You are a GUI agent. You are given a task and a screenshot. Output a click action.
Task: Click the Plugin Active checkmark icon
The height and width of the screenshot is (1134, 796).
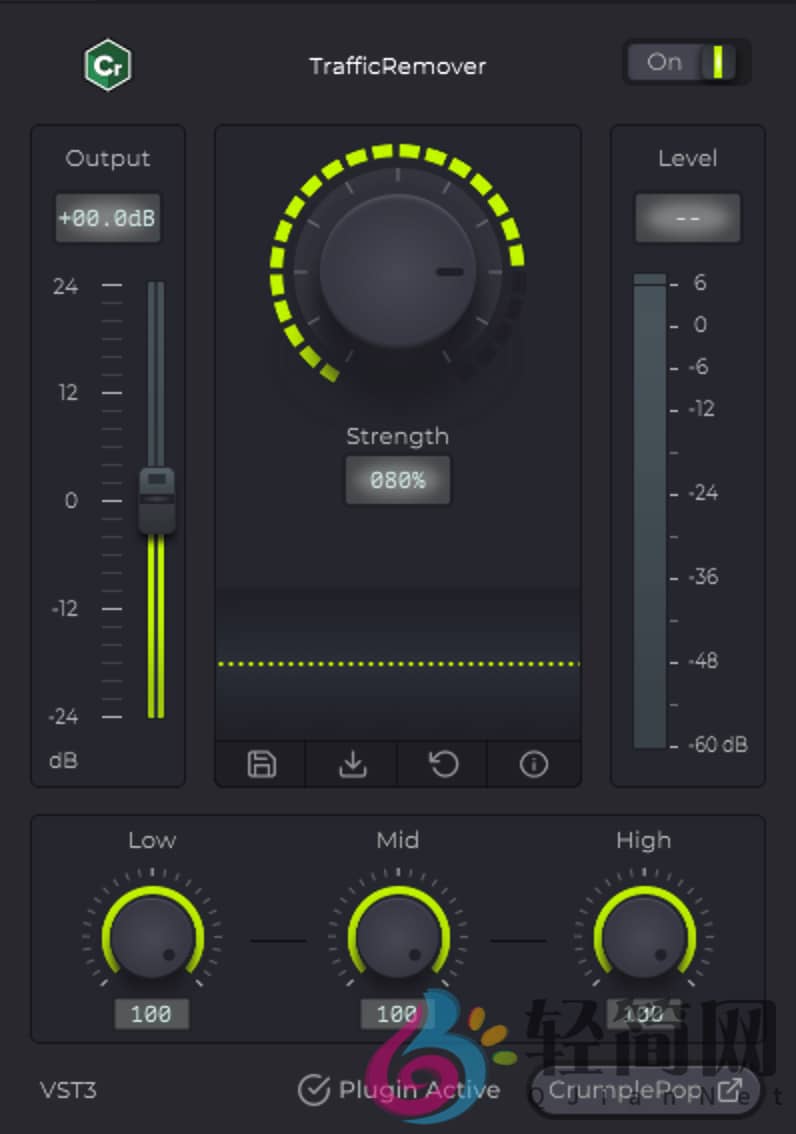click(314, 1090)
